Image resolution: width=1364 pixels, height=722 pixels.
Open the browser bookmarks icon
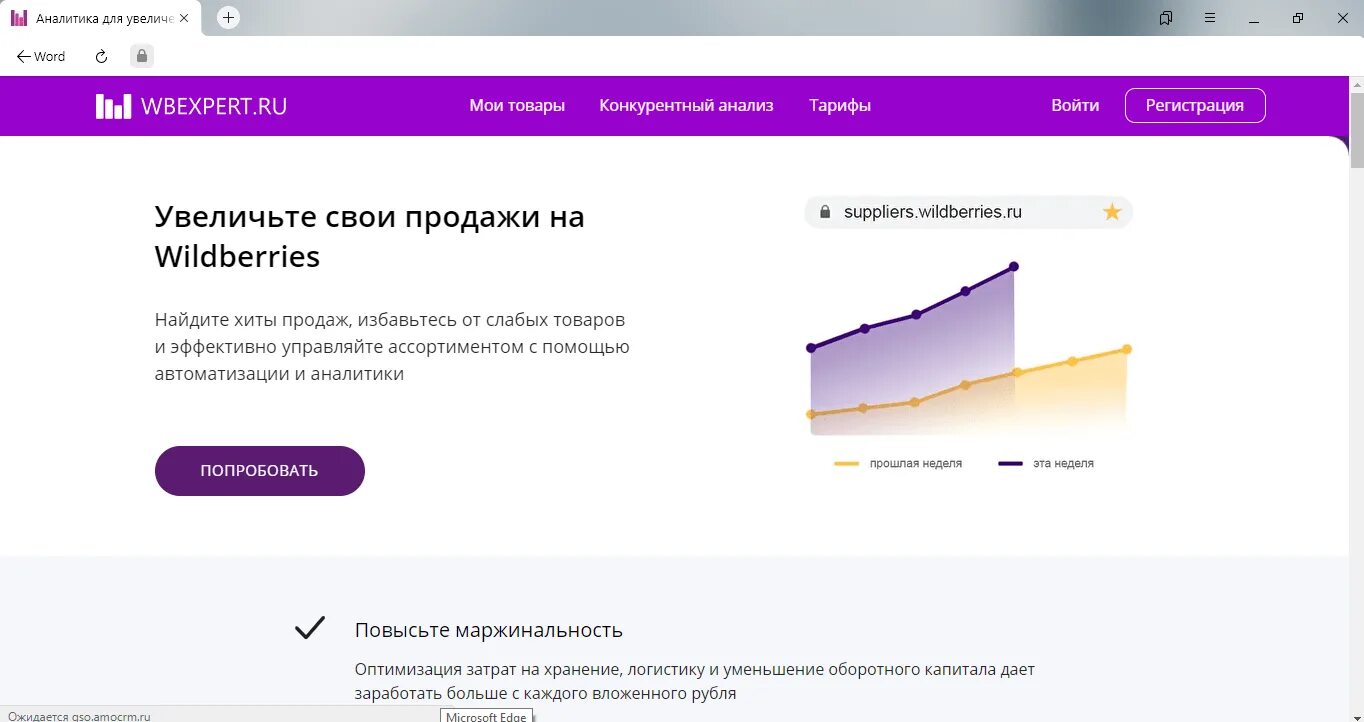tap(1166, 18)
